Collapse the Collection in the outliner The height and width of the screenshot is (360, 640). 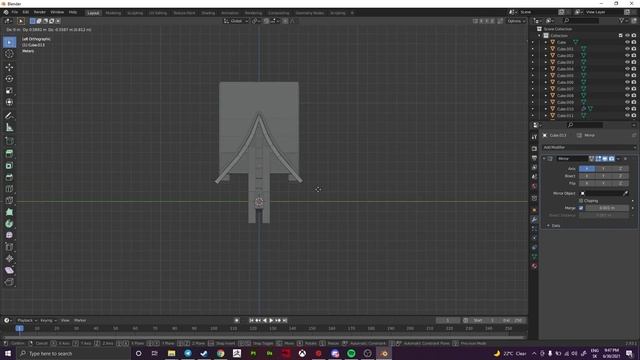[539, 36]
